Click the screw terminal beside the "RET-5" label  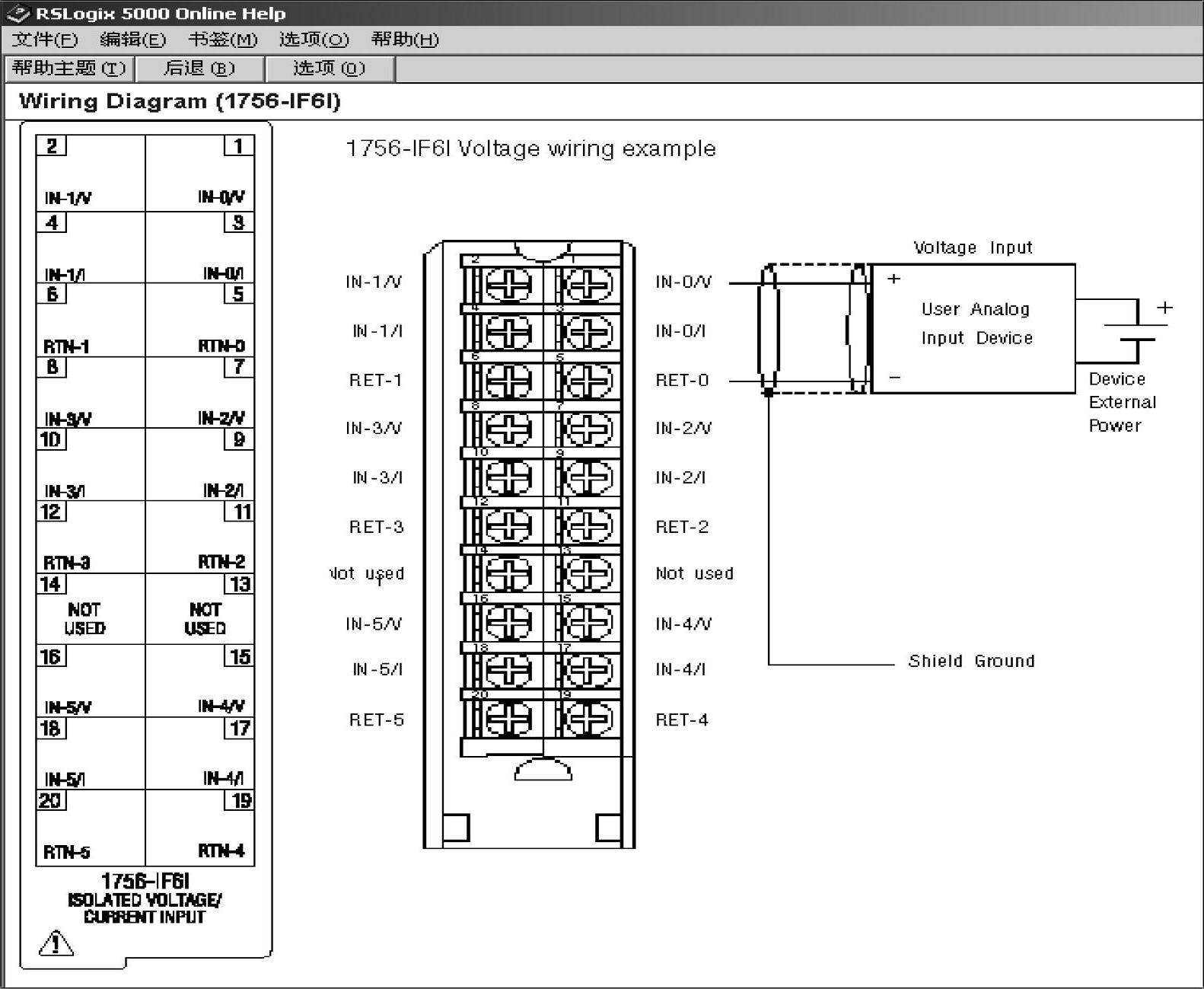(x=508, y=719)
